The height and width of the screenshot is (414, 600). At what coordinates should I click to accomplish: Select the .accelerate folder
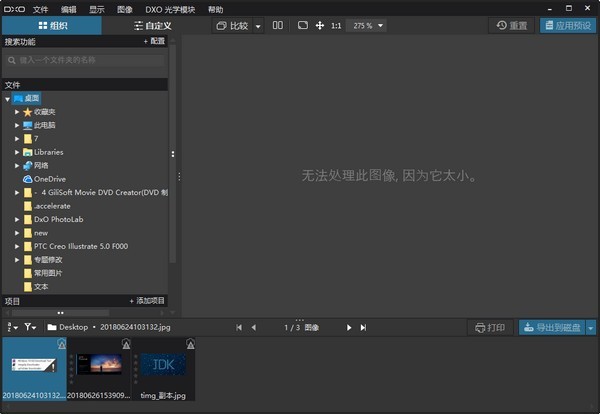(52, 206)
